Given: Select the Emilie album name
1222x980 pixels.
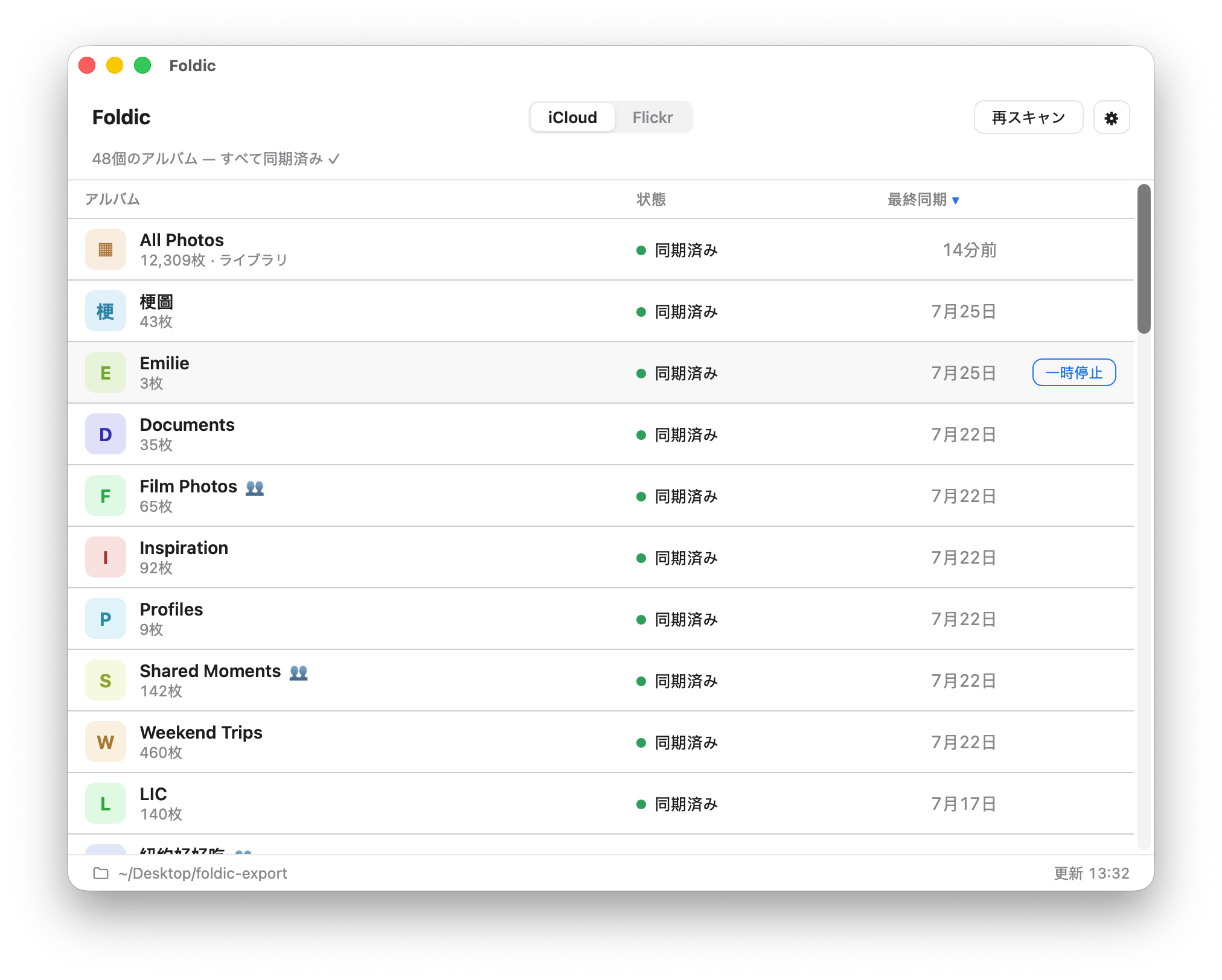Looking at the screenshot, I should click(x=164, y=363).
